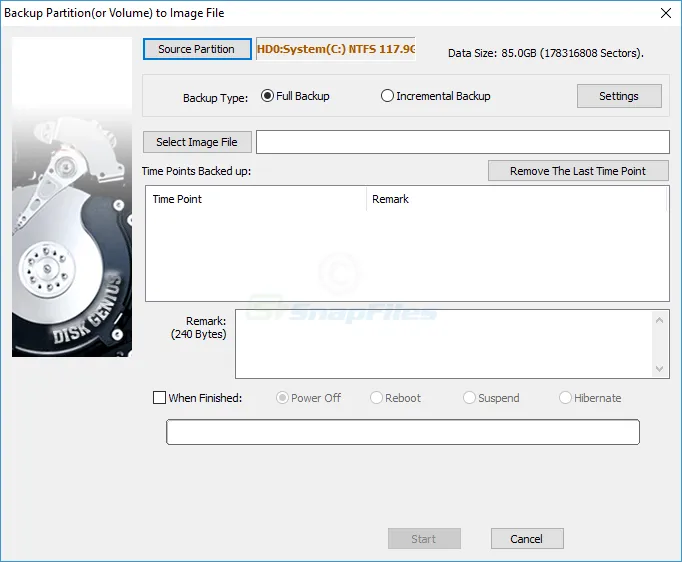Click the Time Point column header
This screenshot has width=682, height=562.
(x=256, y=199)
